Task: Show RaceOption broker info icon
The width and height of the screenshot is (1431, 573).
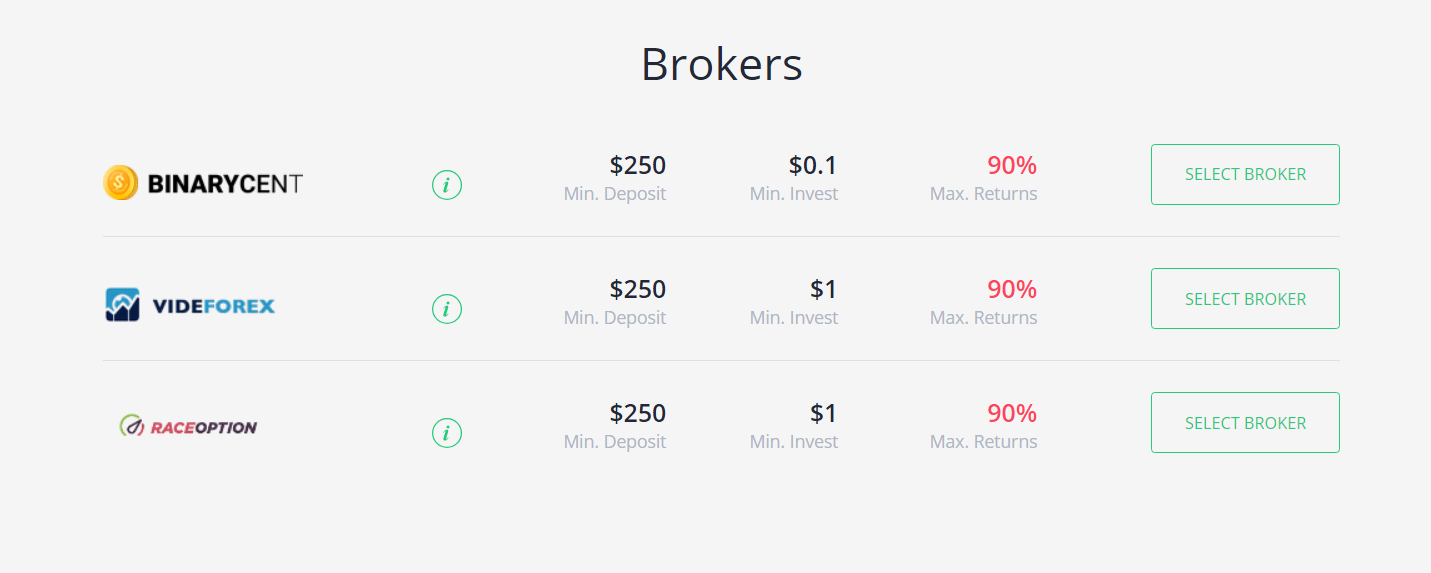Action: click(447, 433)
